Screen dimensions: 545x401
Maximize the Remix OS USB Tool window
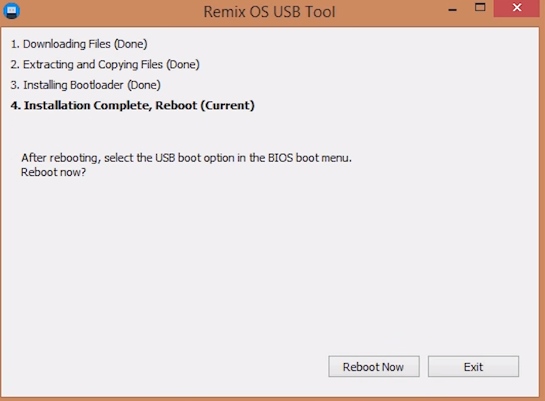coord(480,8)
